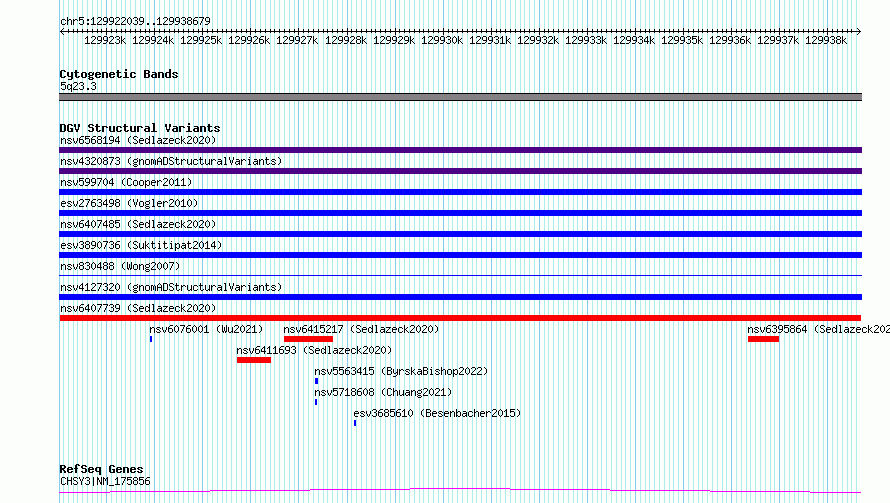The height and width of the screenshot is (503, 890).
Task: Select the blue bar under nsv6407485
Action: point(460,234)
